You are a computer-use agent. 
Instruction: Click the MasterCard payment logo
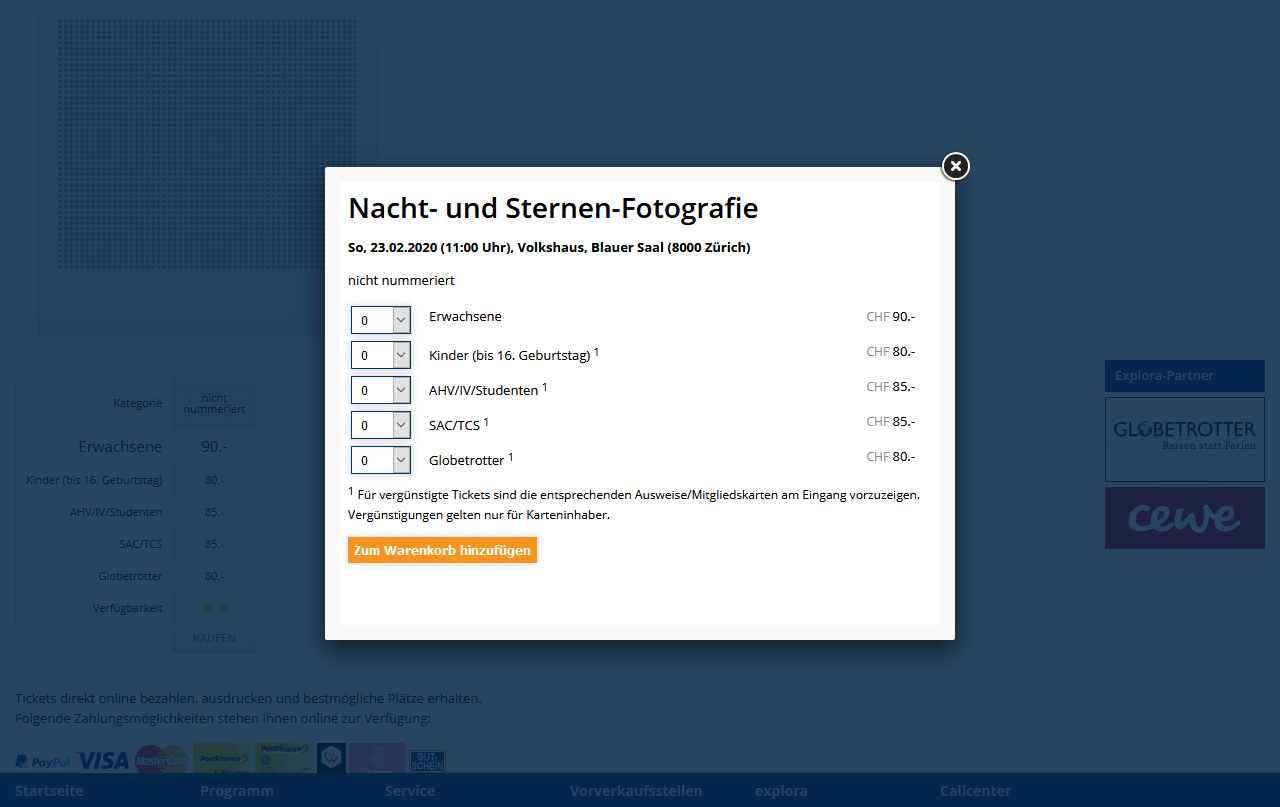coord(161,760)
